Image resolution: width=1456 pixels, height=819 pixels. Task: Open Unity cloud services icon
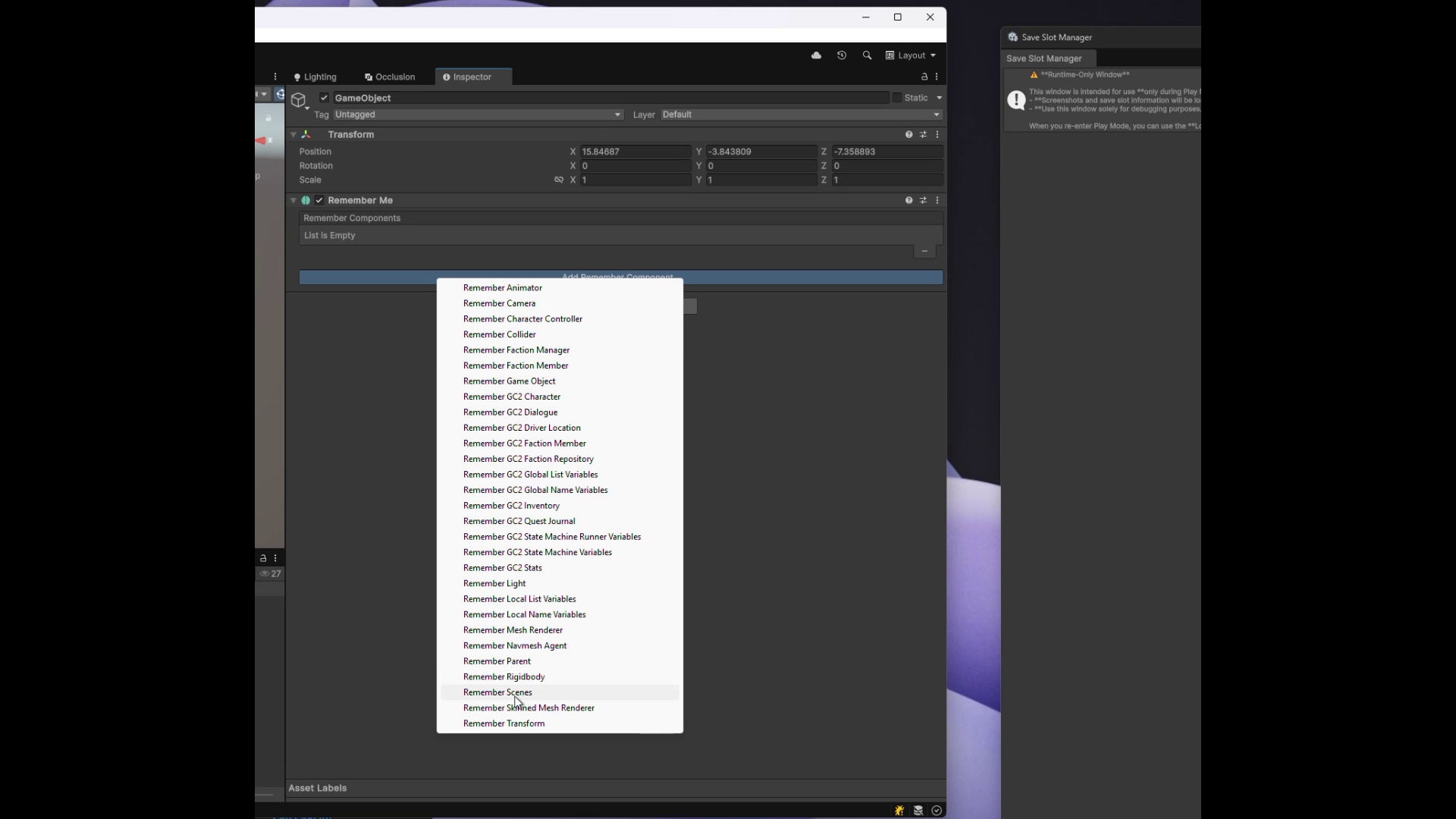816,55
